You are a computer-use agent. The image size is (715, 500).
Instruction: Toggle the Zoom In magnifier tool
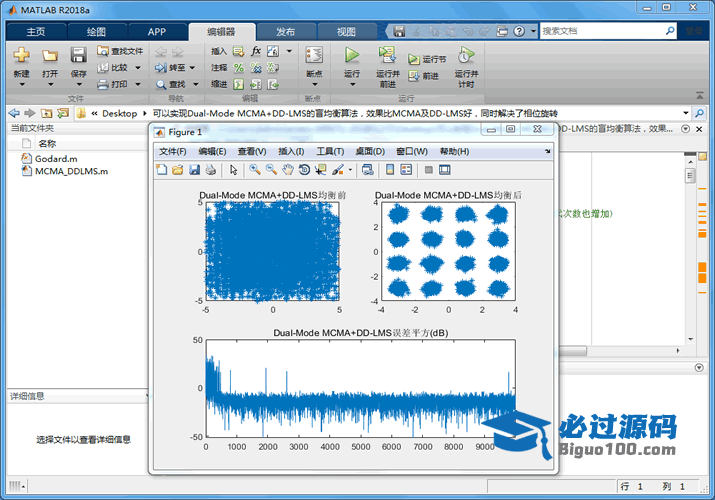(256, 170)
